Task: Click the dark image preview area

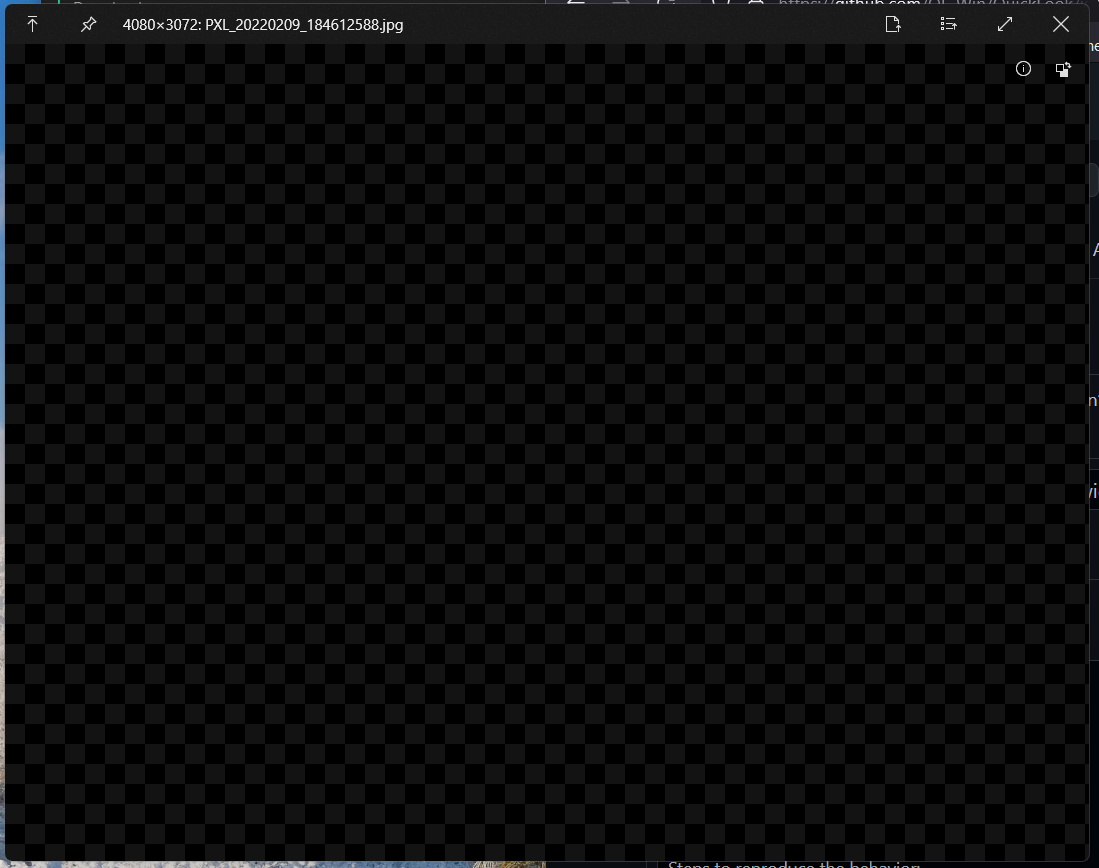Action: point(546,452)
